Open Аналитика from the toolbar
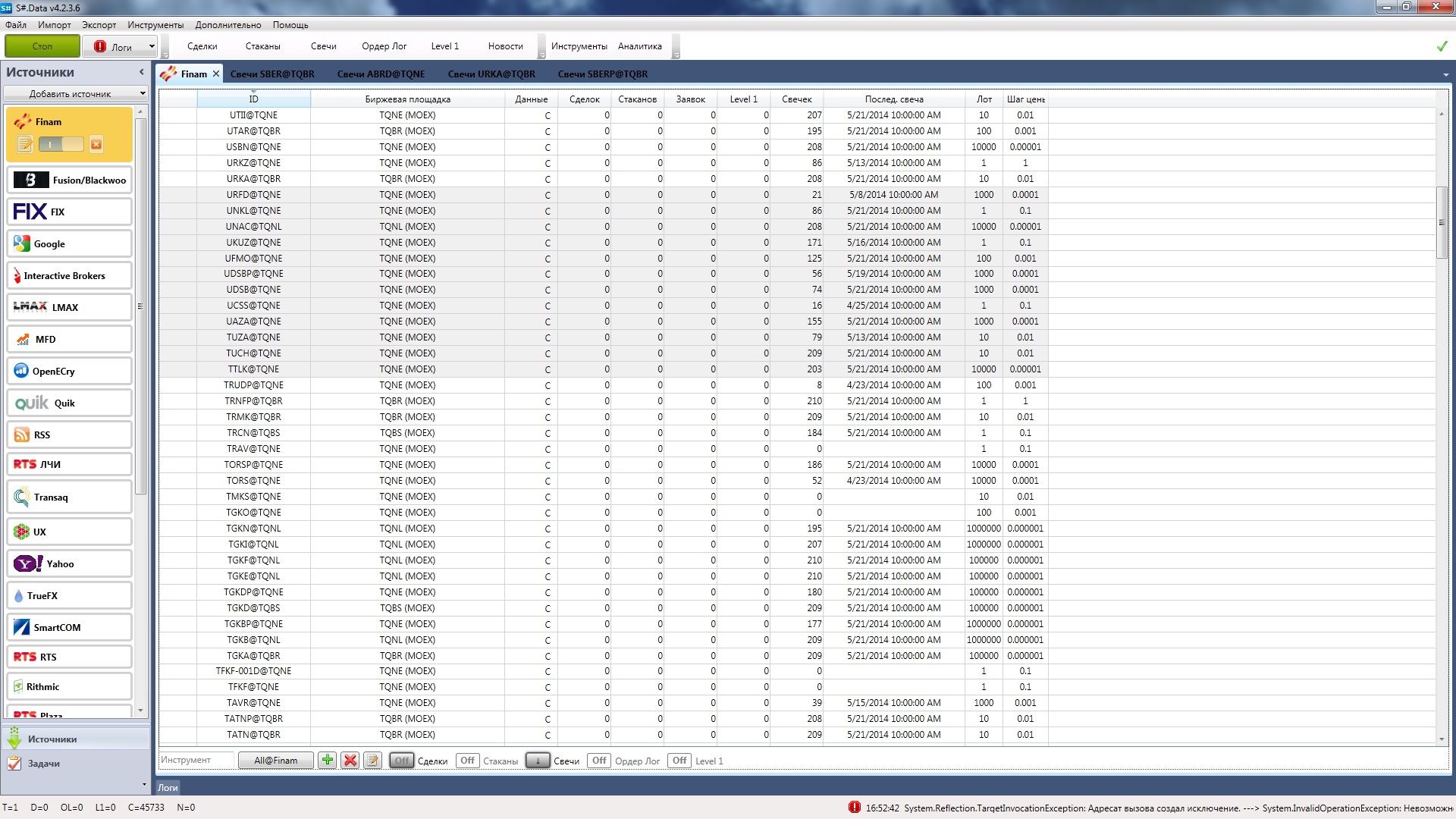This screenshot has height=819, width=1456. [x=640, y=46]
